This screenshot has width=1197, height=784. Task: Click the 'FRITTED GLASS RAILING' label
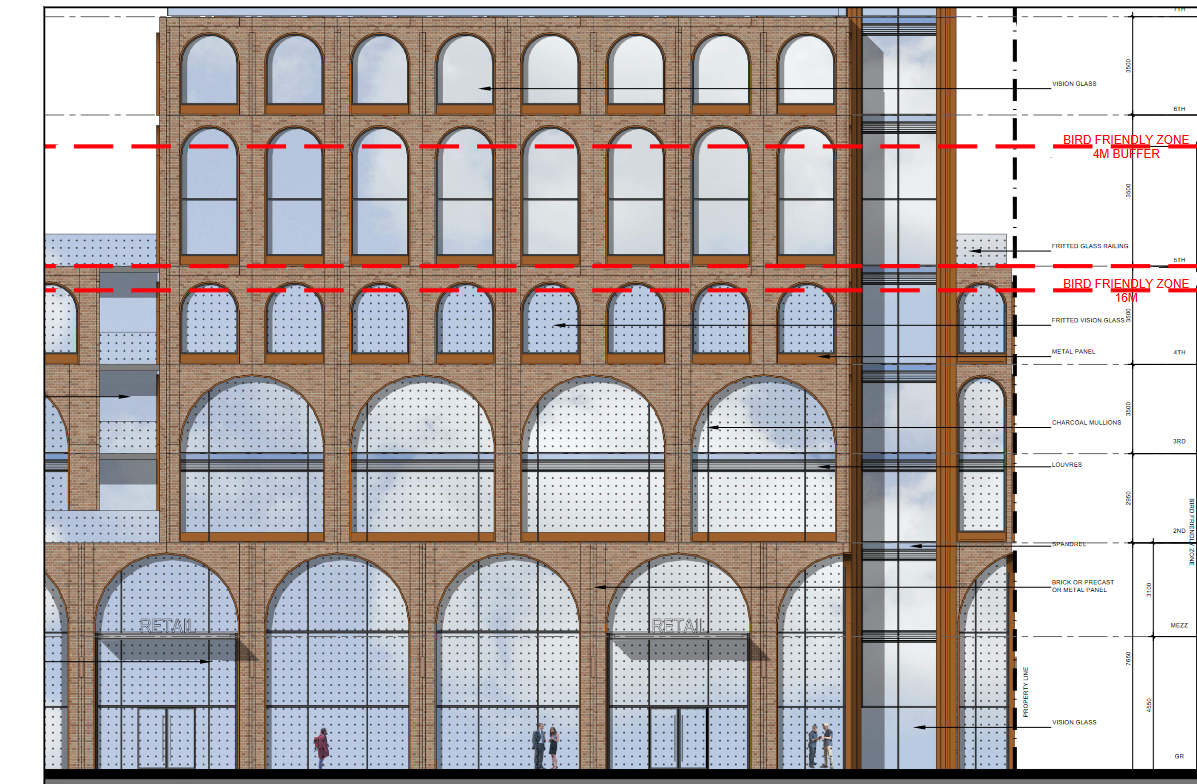click(x=1089, y=246)
